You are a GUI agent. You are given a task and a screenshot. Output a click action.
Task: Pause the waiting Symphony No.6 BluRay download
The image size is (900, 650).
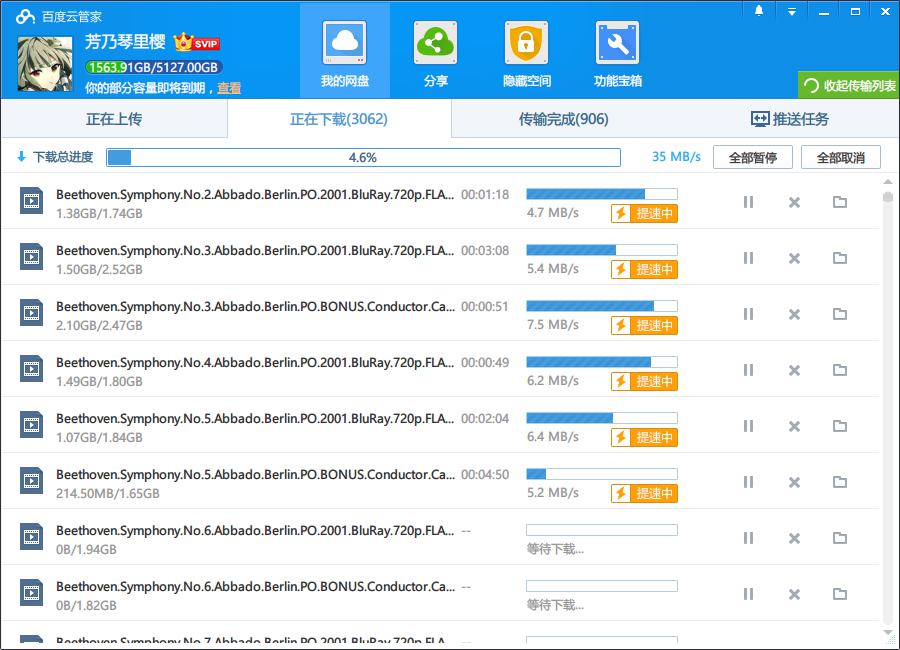tap(748, 538)
